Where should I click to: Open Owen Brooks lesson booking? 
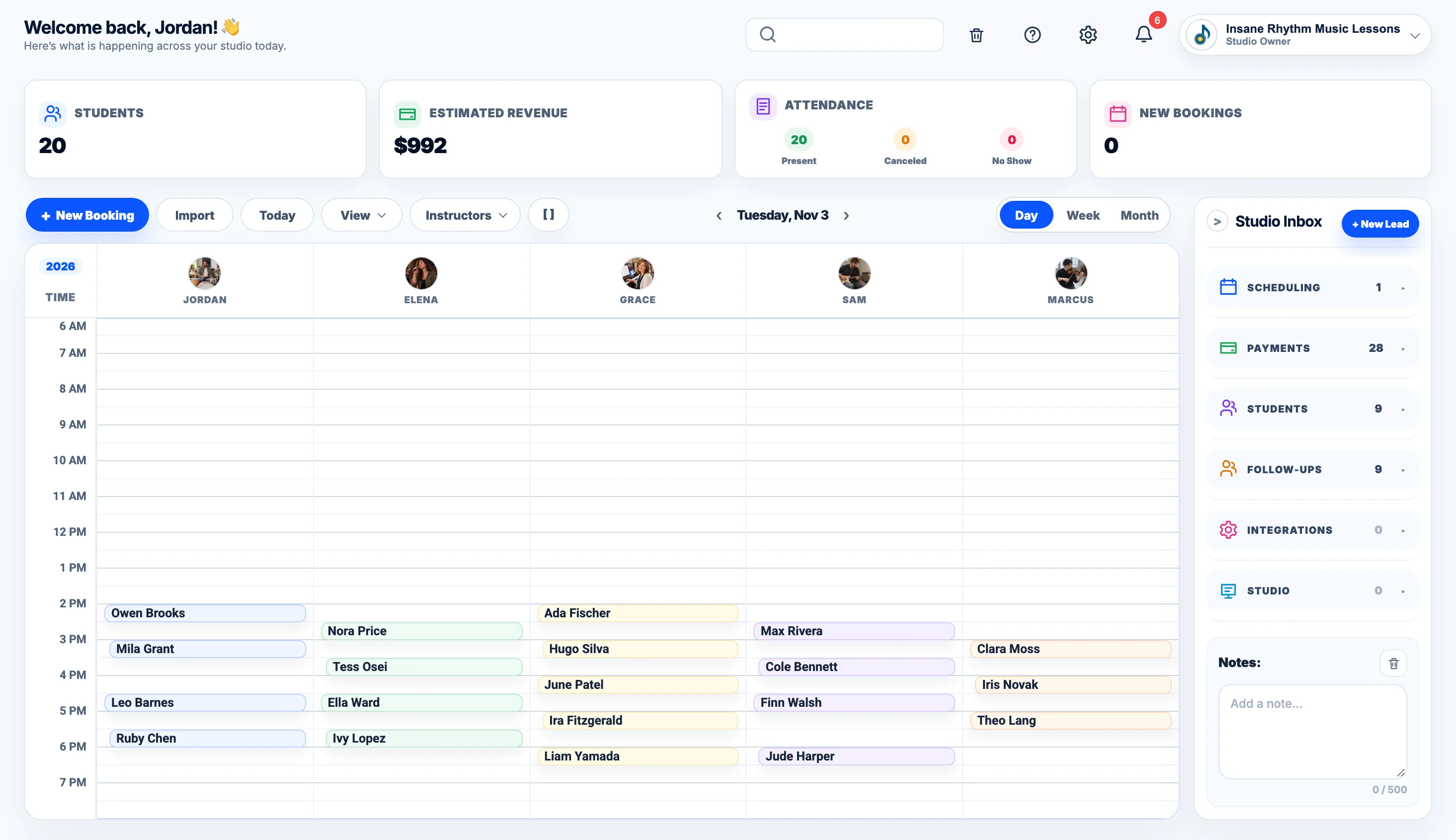pos(205,613)
